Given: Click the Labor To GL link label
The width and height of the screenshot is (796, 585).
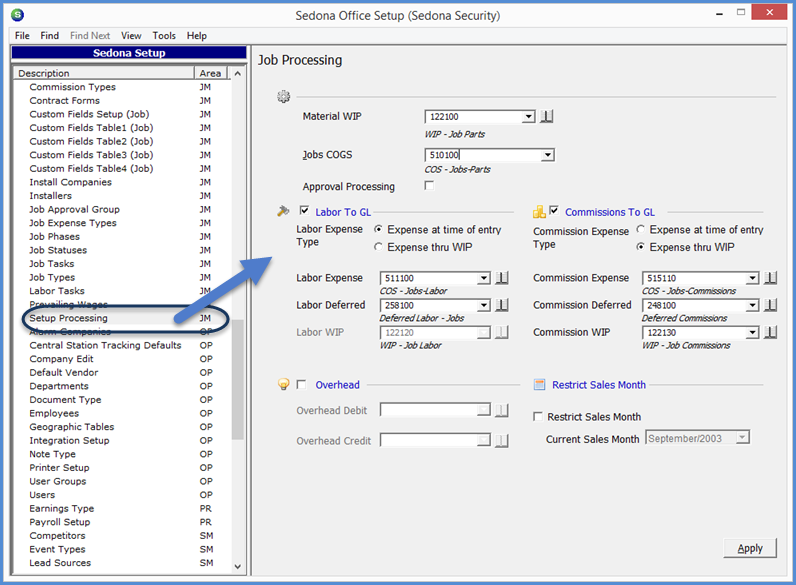Looking at the screenshot, I should pyautogui.click(x=343, y=212).
